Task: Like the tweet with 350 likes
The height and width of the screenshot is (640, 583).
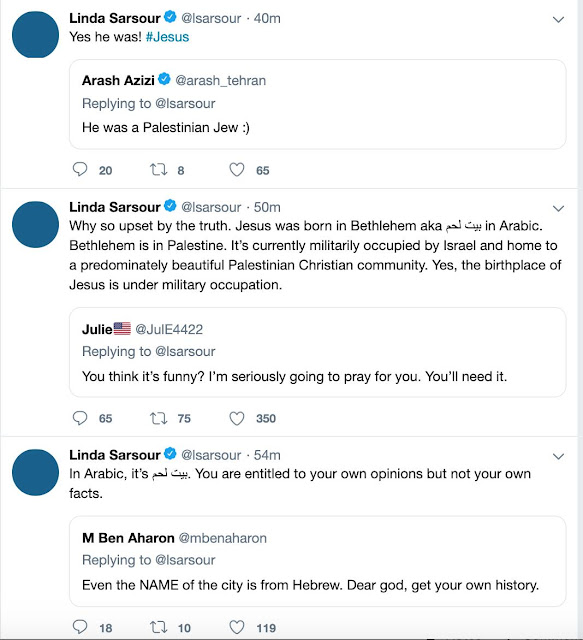Action: pyautogui.click(x=237, y=418)
